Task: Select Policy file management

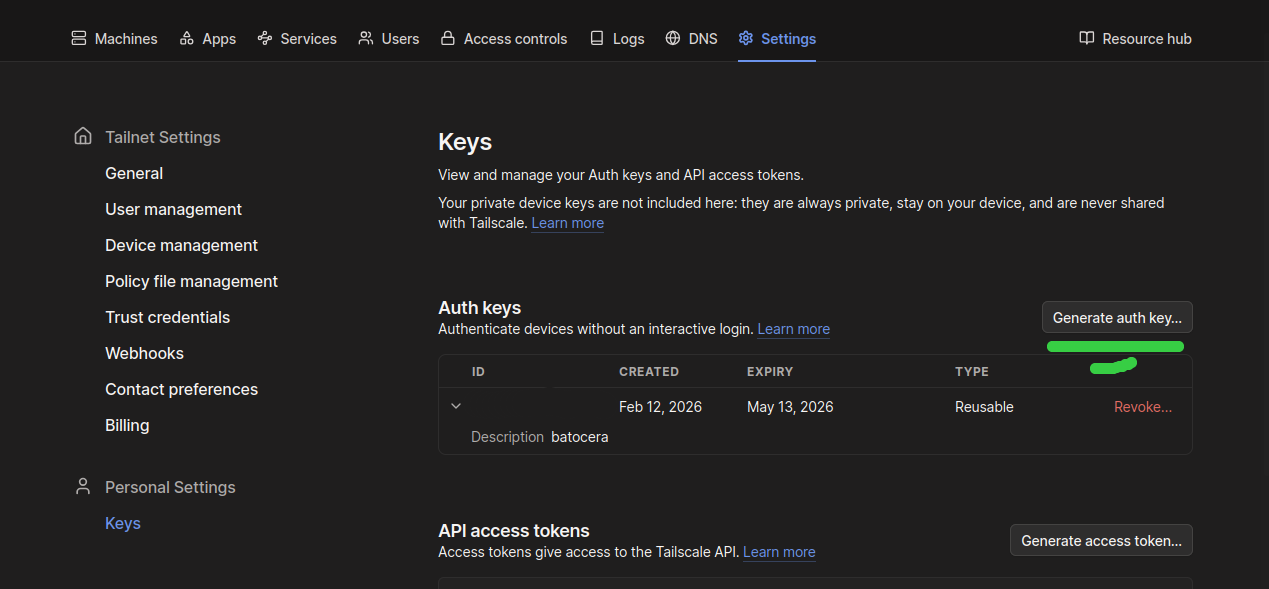Action: (x=191, y=281)
